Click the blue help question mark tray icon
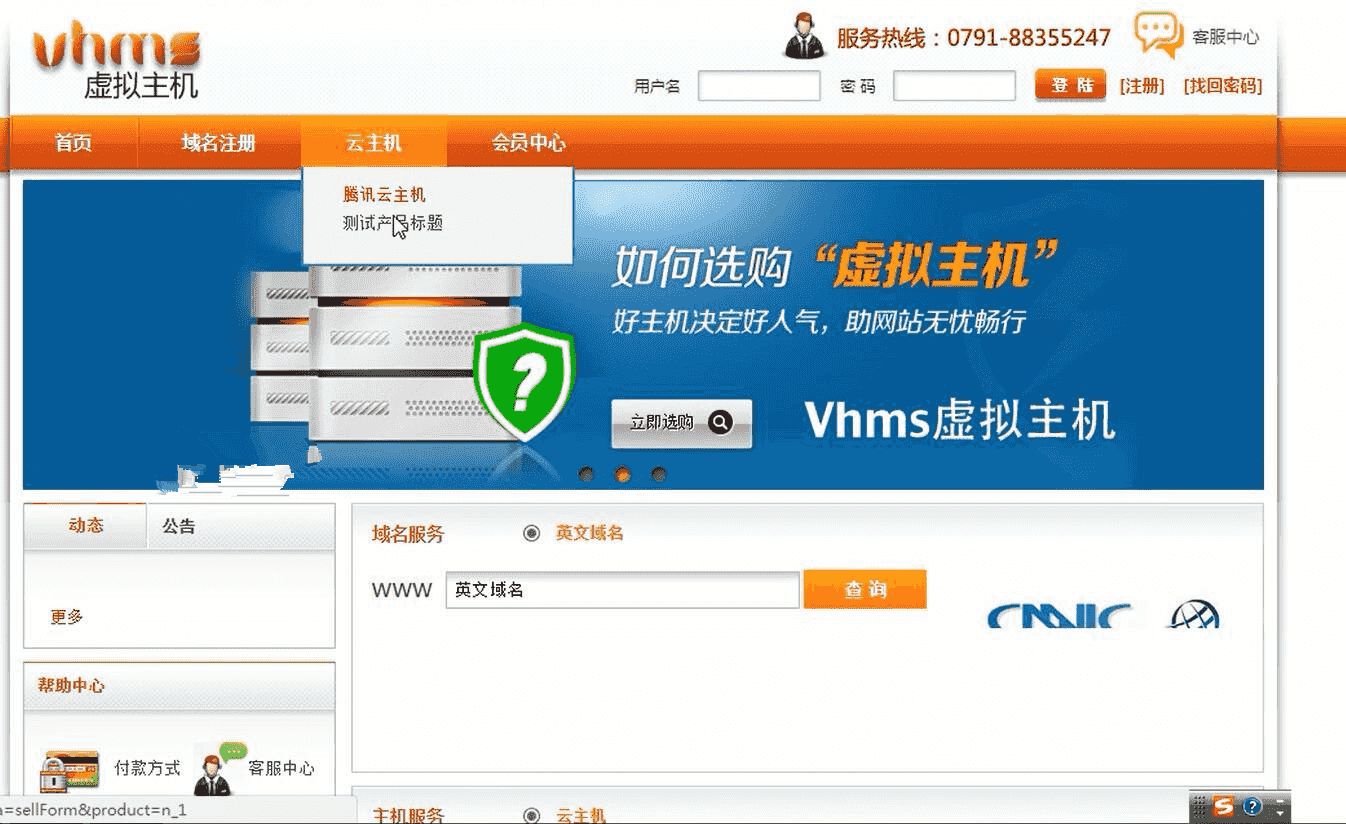 1252,806
